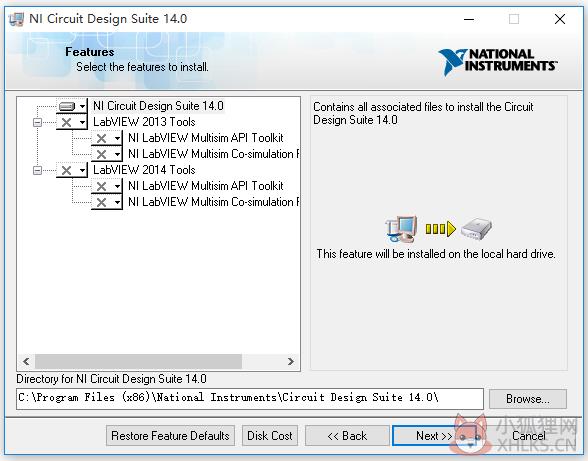This screenshot has height=461, width=588.
Task: Browse for installation directory
Action: (528, 399)
